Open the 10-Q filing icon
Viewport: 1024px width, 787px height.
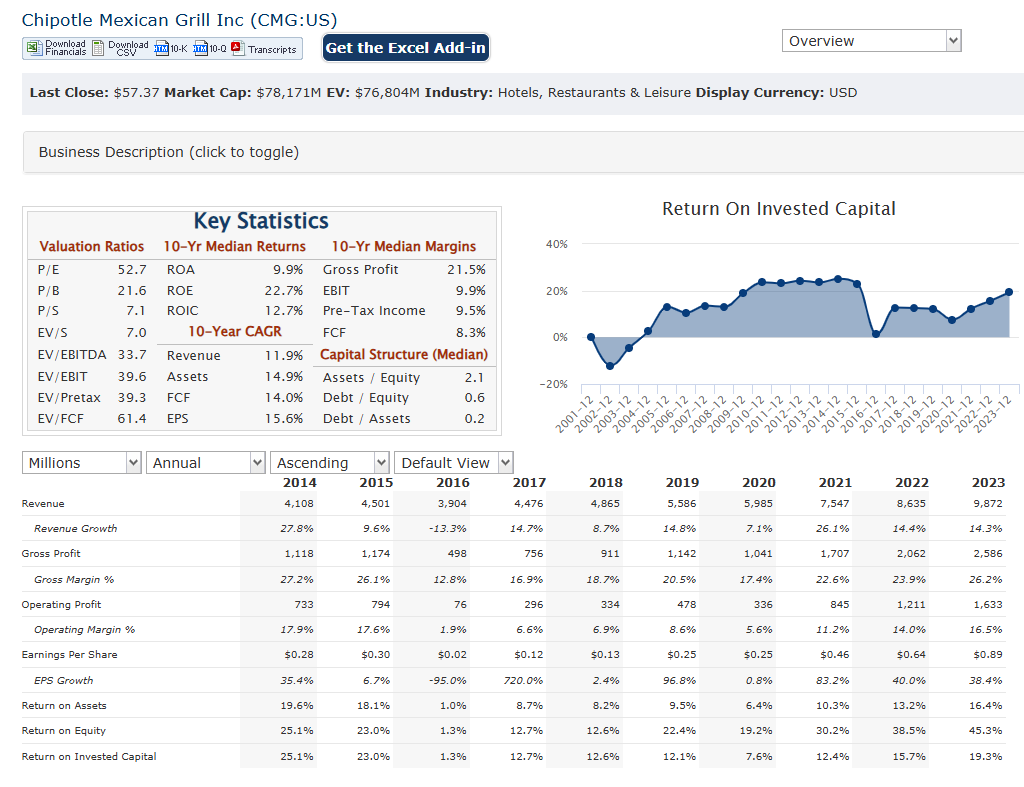(x=201, y=48)
